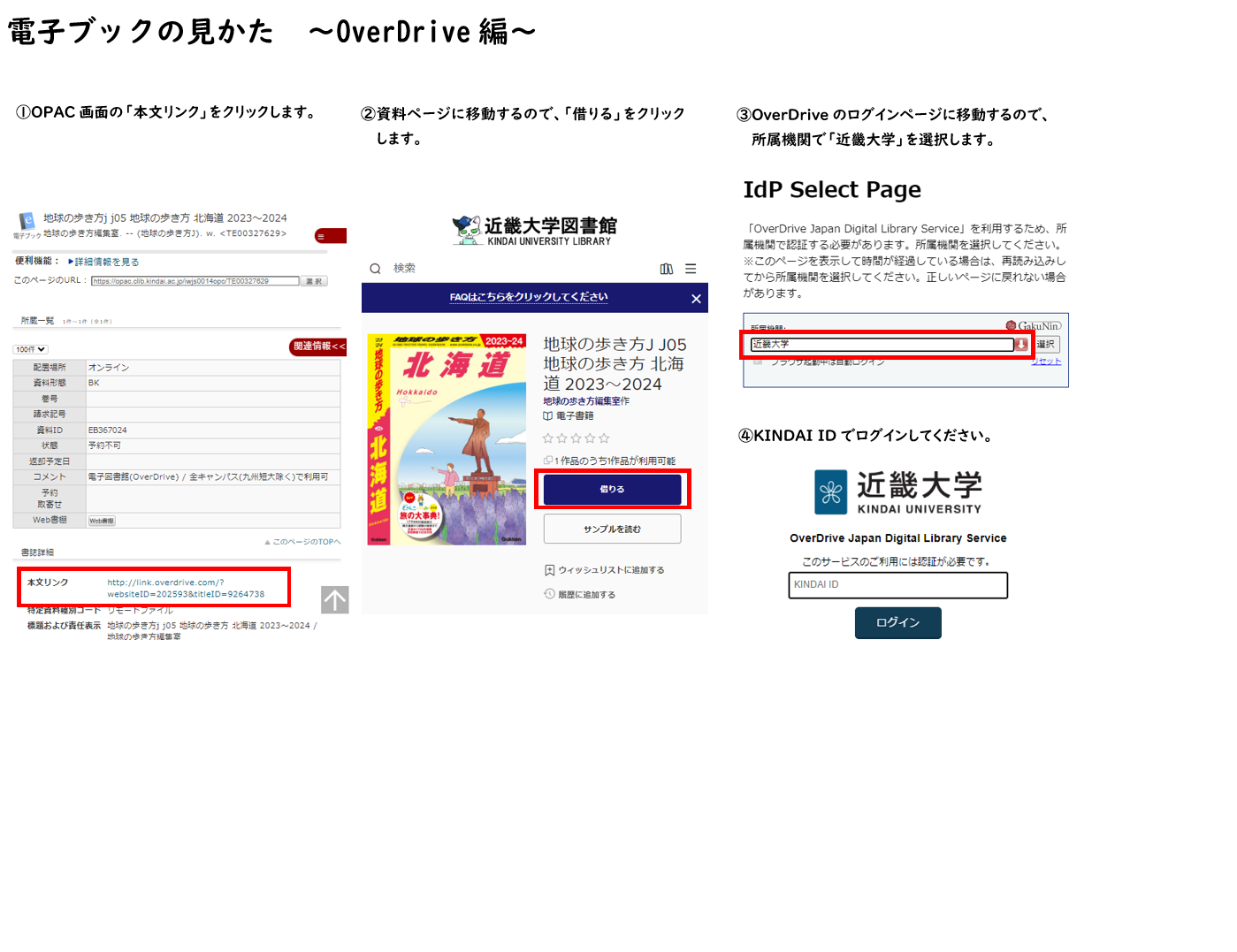
Task: Click ウィッシュリストに追加する text link
Action: 611,570
